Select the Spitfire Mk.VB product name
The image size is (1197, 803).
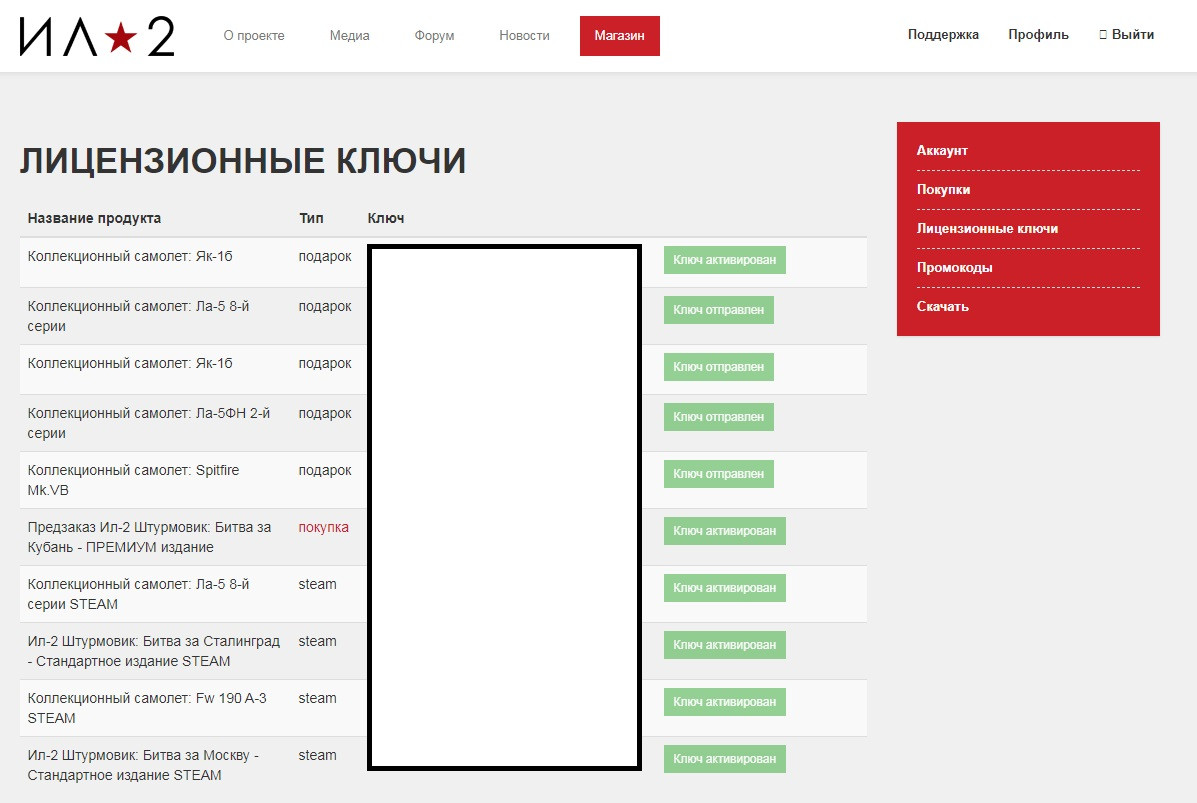pos(134,480)
